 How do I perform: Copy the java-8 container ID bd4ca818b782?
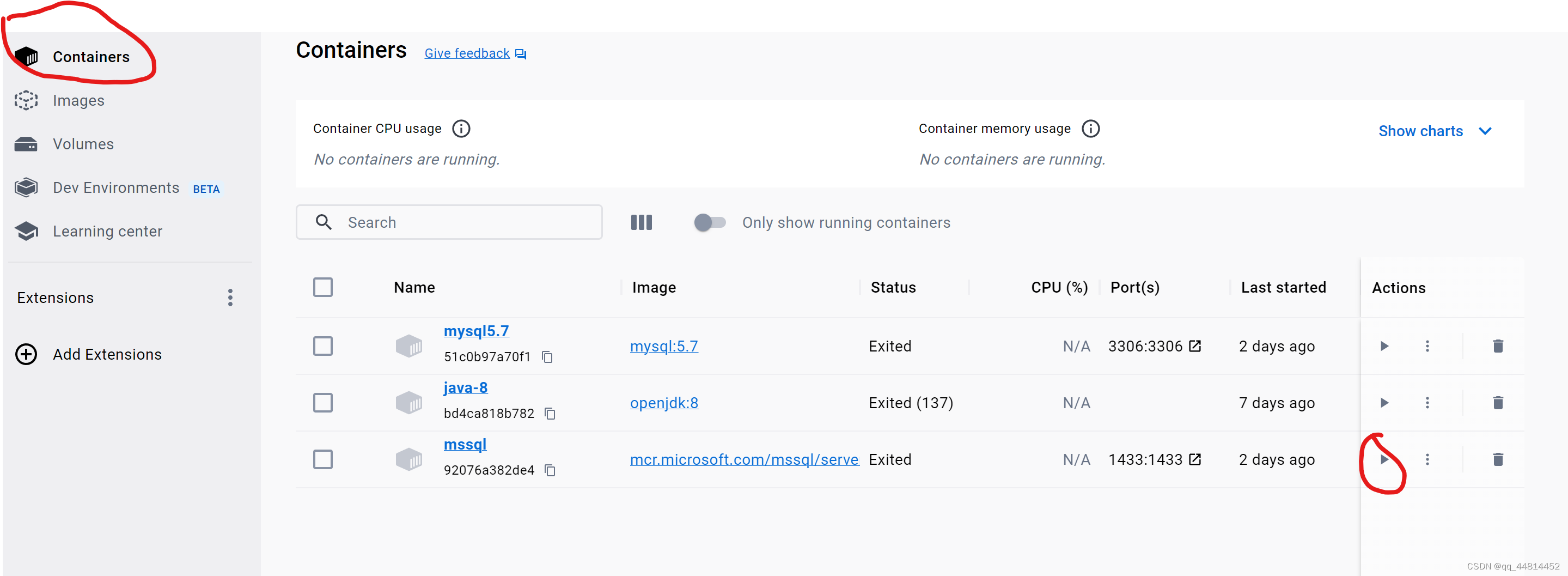[550, 414]
